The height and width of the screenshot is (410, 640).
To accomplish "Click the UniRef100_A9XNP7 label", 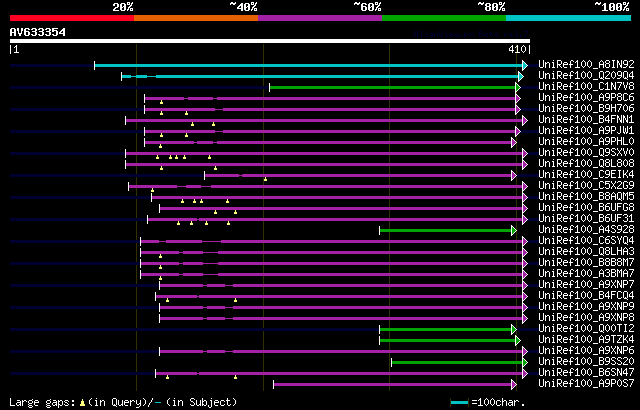I will click(586, 285).
